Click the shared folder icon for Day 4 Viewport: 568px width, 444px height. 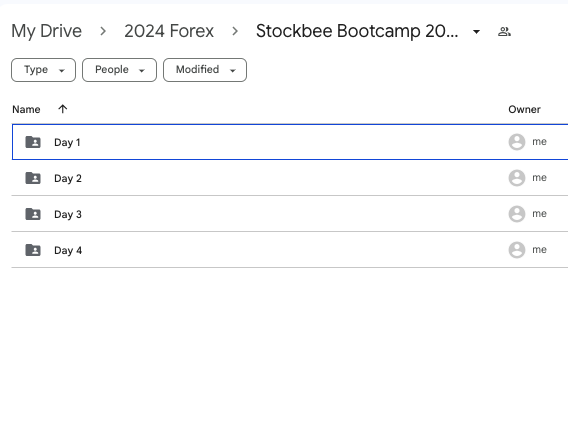tap(33, 250)
